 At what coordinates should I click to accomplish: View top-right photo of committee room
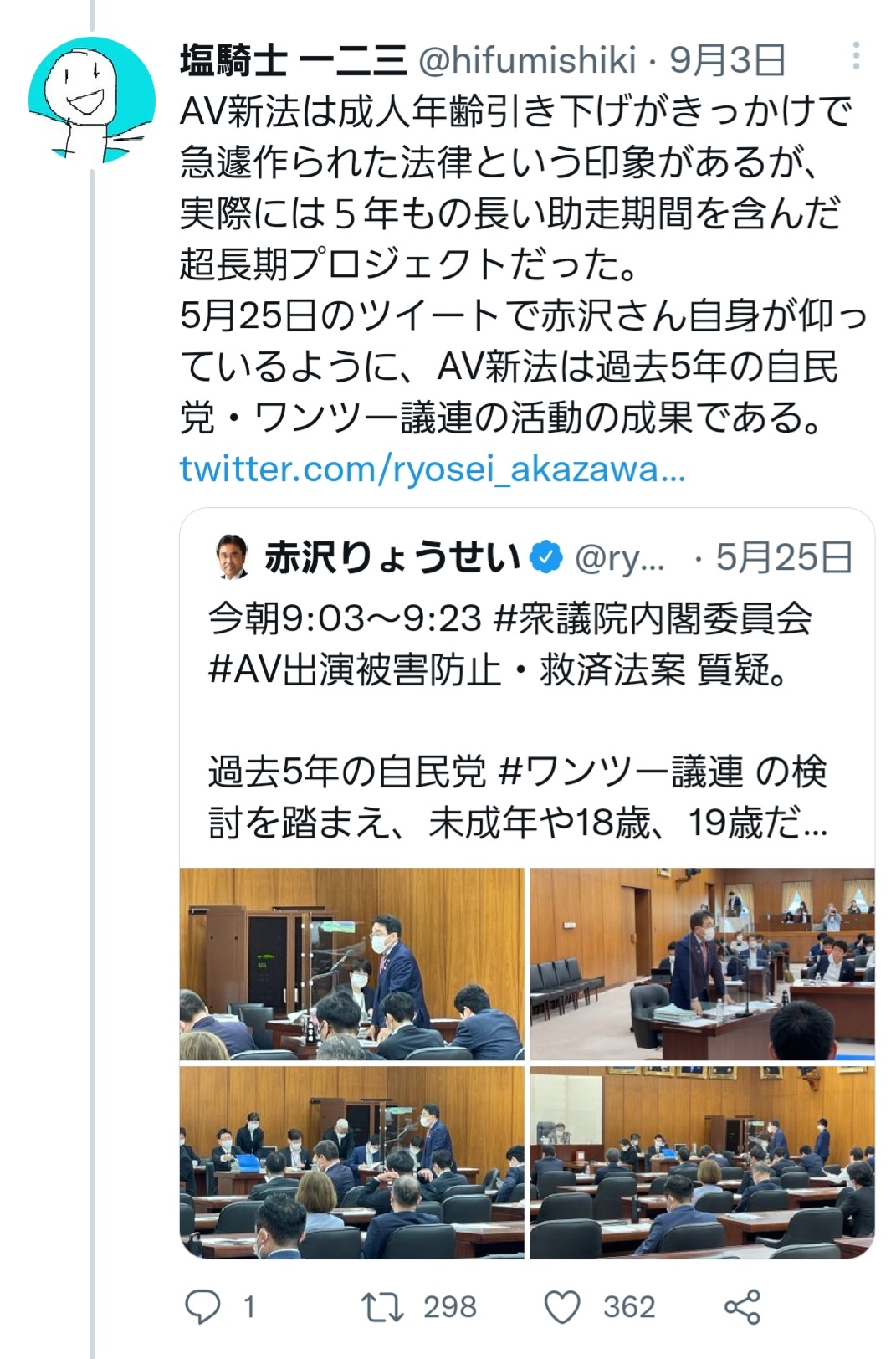[x=703, y=964]
